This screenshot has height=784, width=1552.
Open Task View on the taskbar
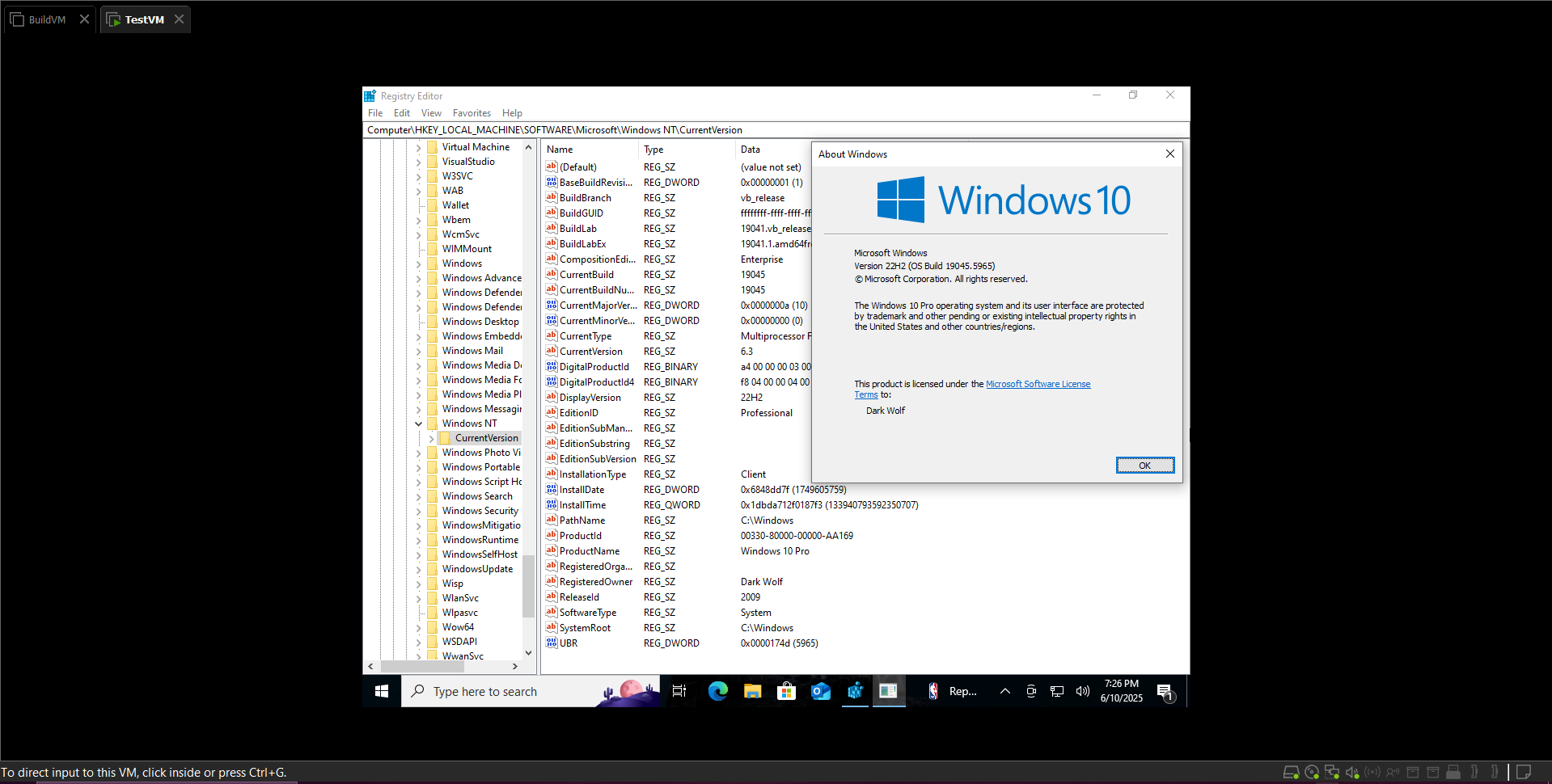679,691
